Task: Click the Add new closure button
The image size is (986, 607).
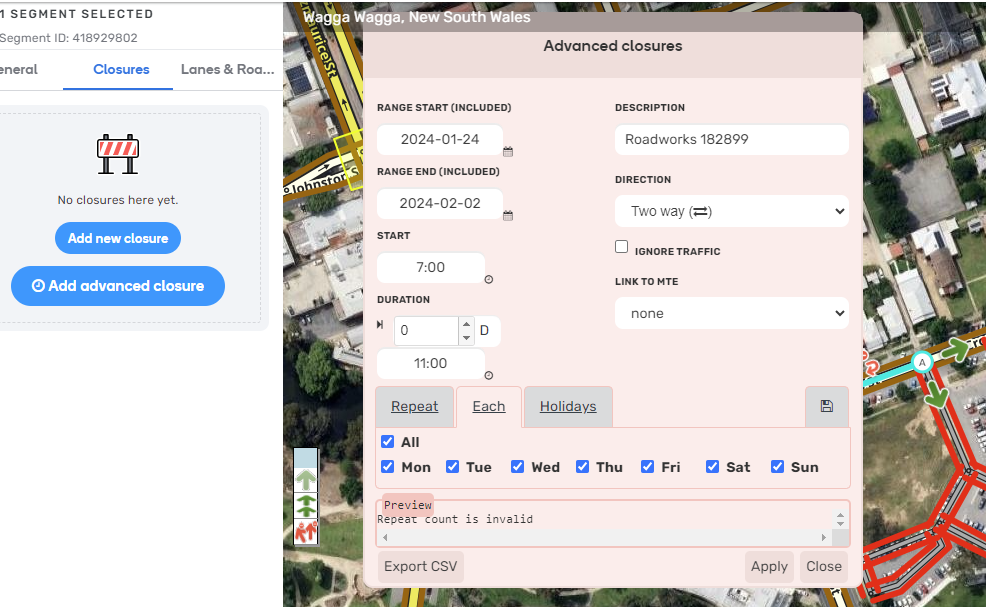Action: [x=118, y=239]
